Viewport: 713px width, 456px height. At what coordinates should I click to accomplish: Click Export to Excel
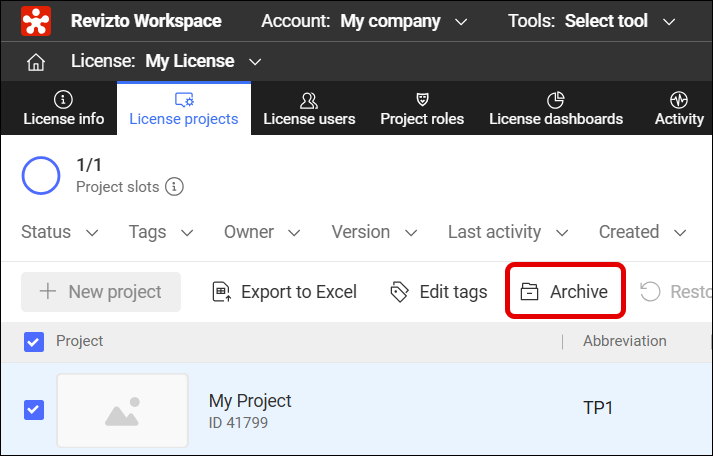pos(285,292)
